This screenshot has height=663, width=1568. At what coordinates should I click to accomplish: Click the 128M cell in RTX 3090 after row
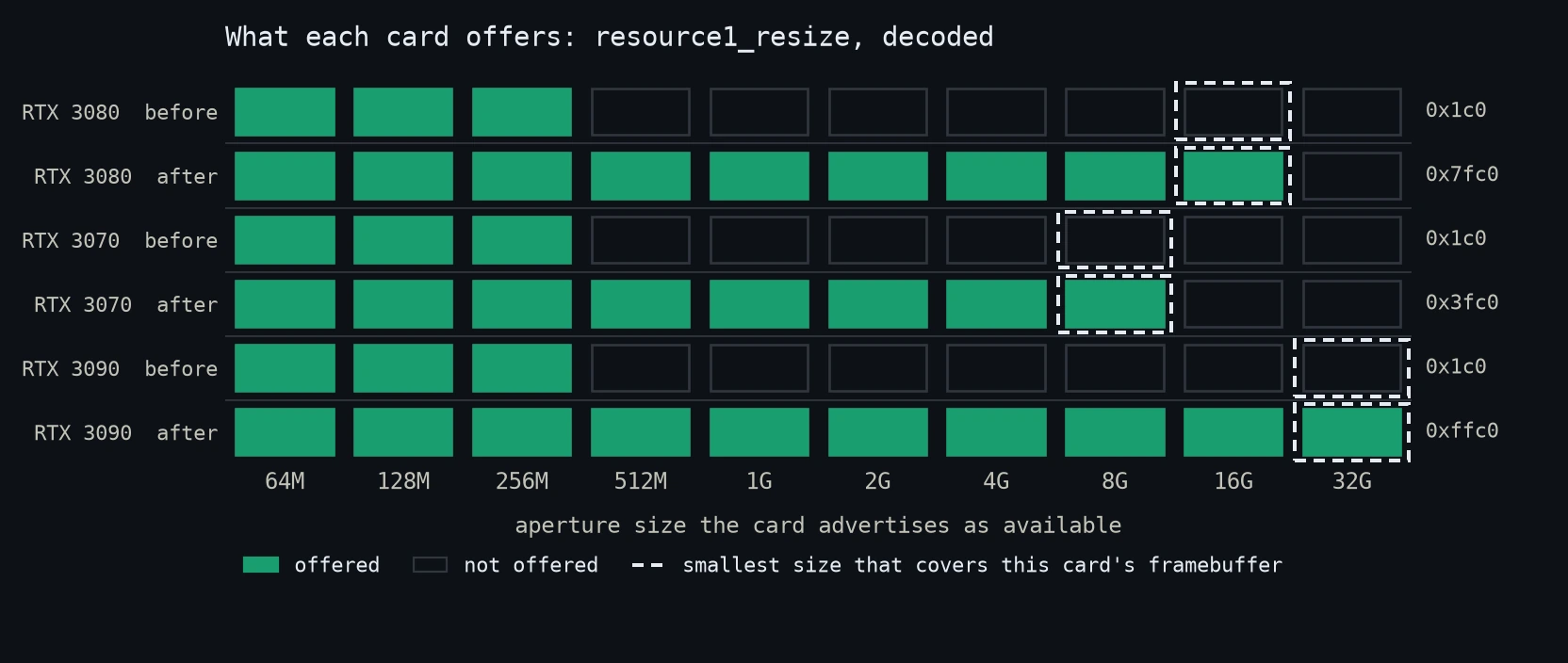coord(403,432)
